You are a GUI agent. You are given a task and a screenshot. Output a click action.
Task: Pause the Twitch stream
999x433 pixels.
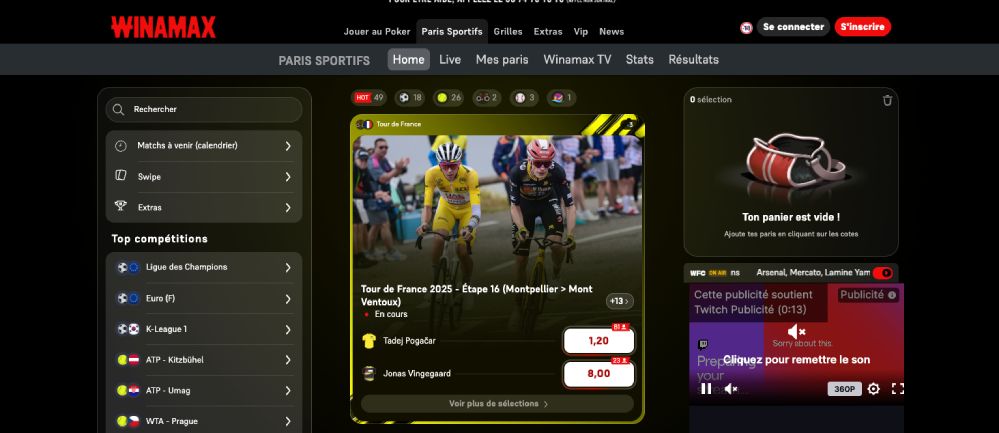[706, 388]
